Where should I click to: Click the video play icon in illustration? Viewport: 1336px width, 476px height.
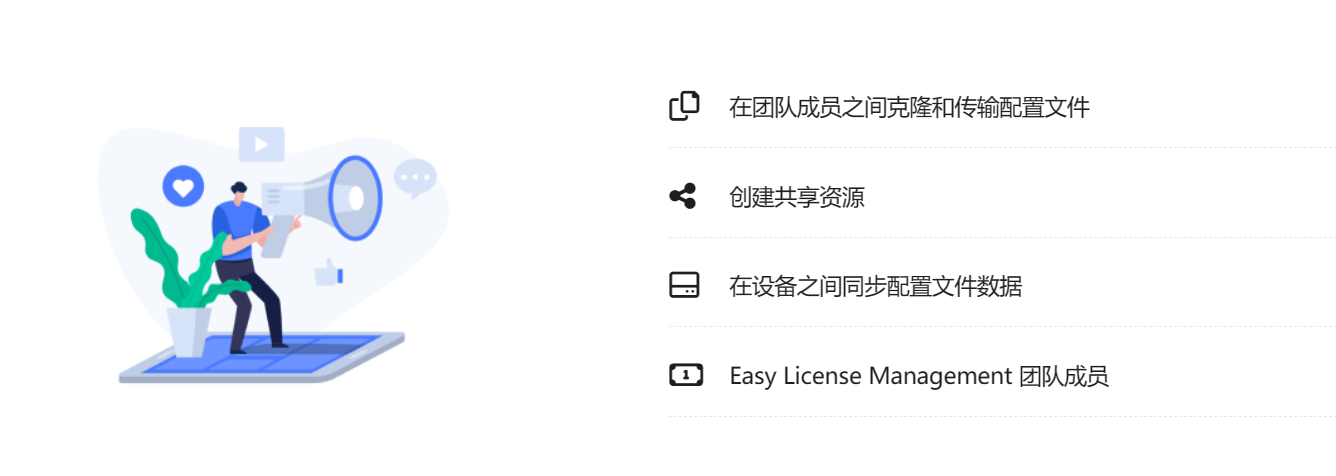click(261, 144)
